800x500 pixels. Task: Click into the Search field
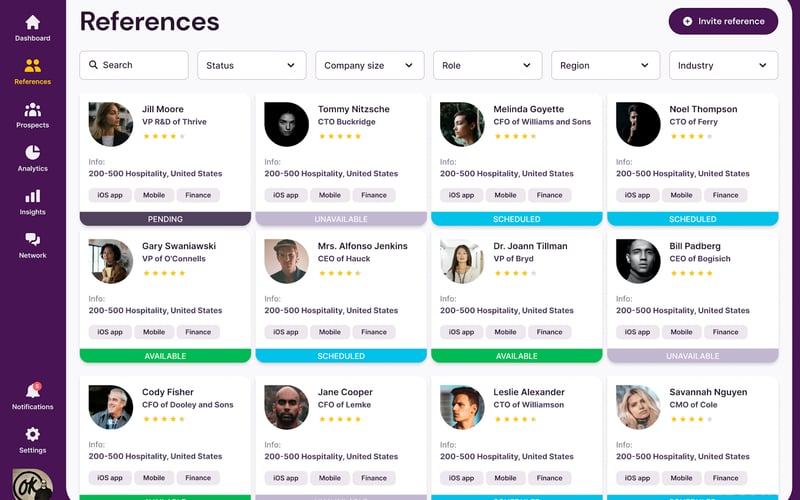(x=134, y=65)
